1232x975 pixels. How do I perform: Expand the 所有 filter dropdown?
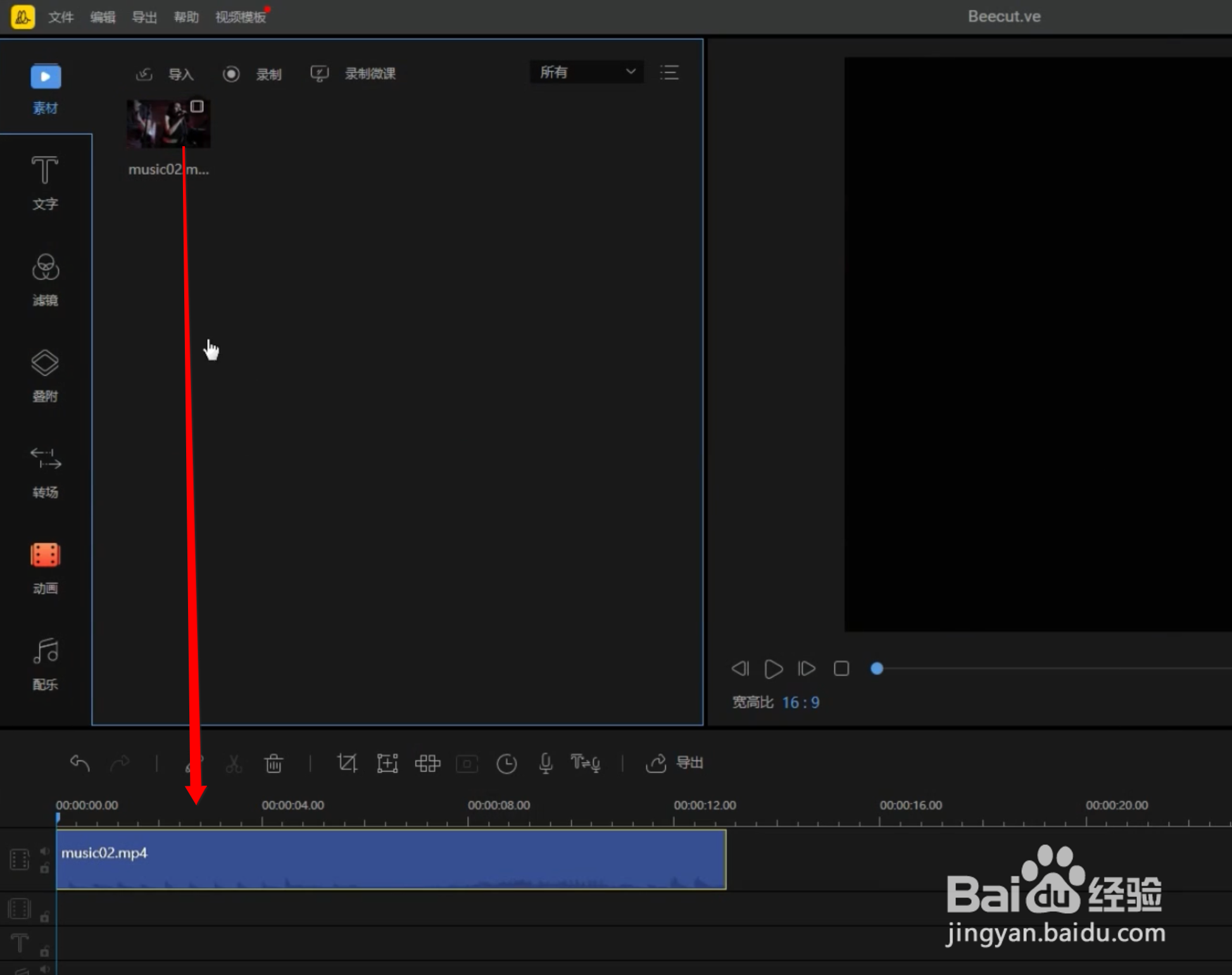pos(586,72)
